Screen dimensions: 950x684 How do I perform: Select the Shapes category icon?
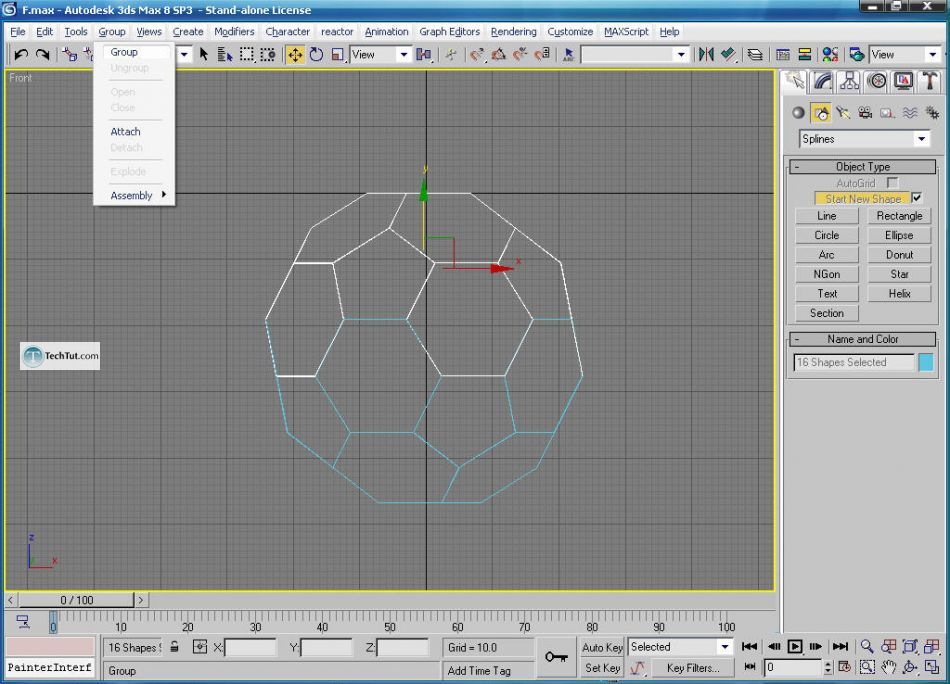pos(821,113)
